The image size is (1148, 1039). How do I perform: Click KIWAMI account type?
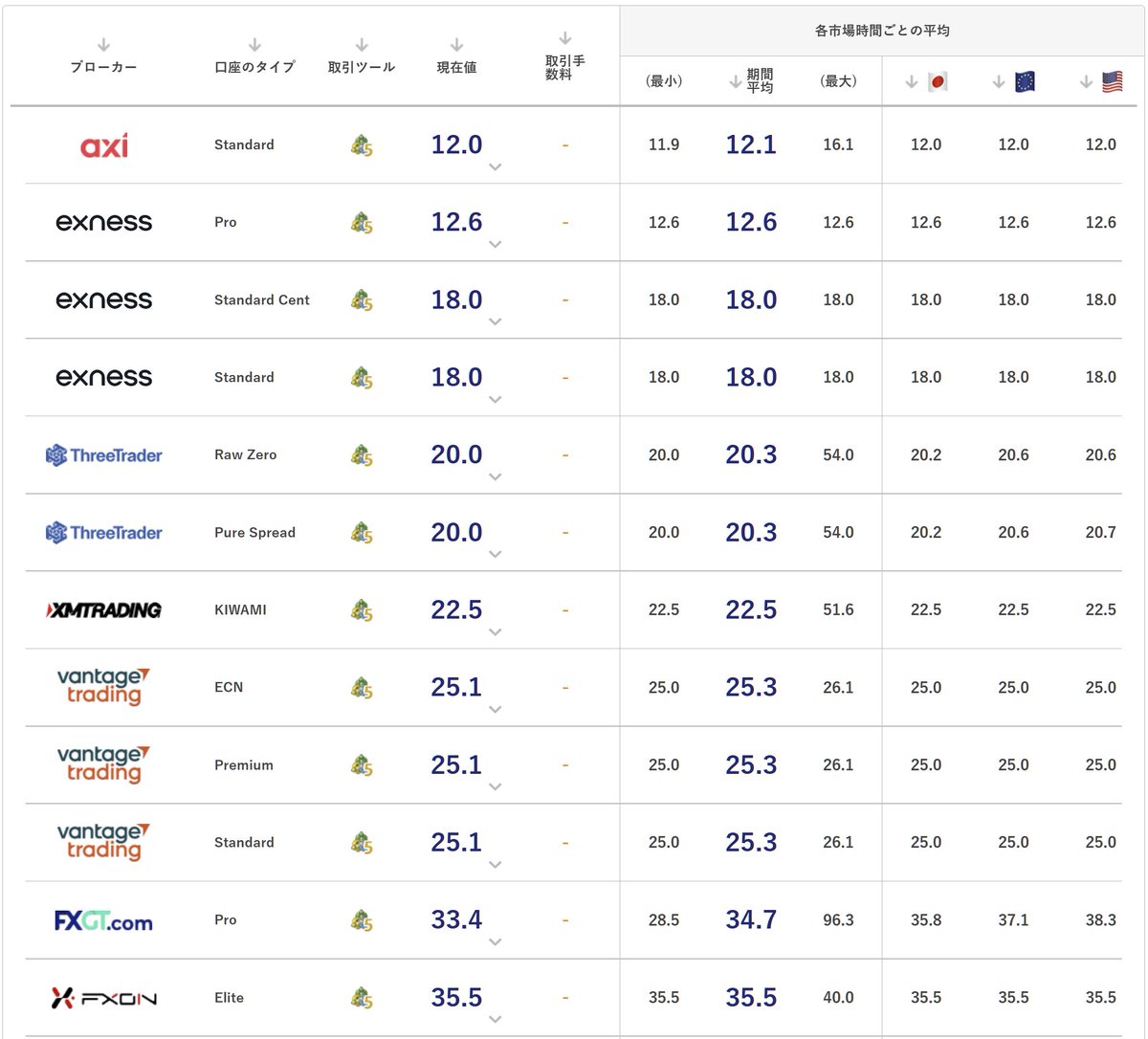click(x=240, y=609)
